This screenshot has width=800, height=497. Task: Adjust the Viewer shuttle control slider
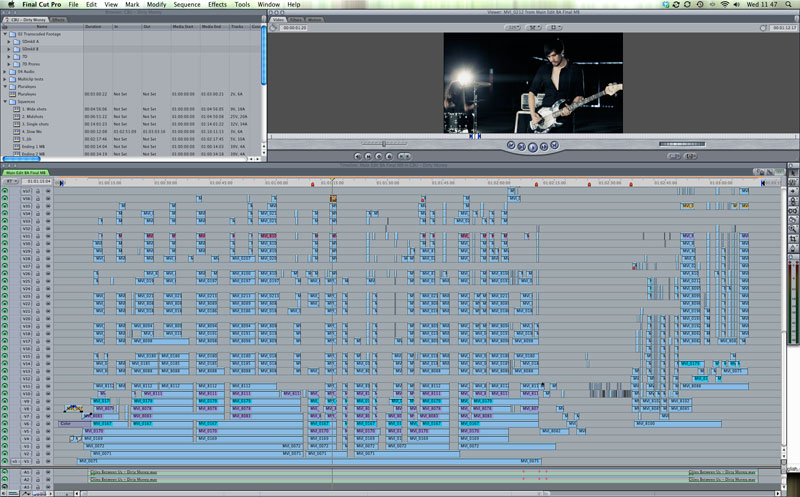tap(384, 143)
